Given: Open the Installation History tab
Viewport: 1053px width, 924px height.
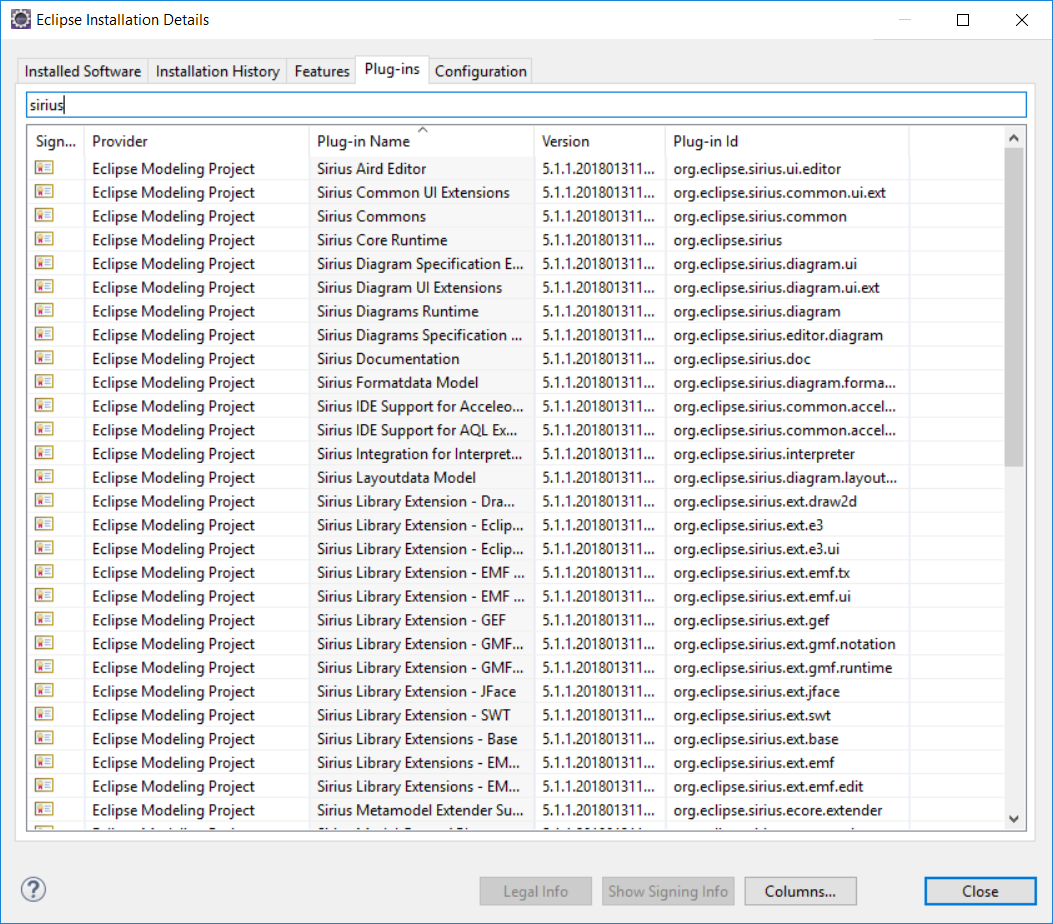Looking at the screenshot, I should (218, 71).
